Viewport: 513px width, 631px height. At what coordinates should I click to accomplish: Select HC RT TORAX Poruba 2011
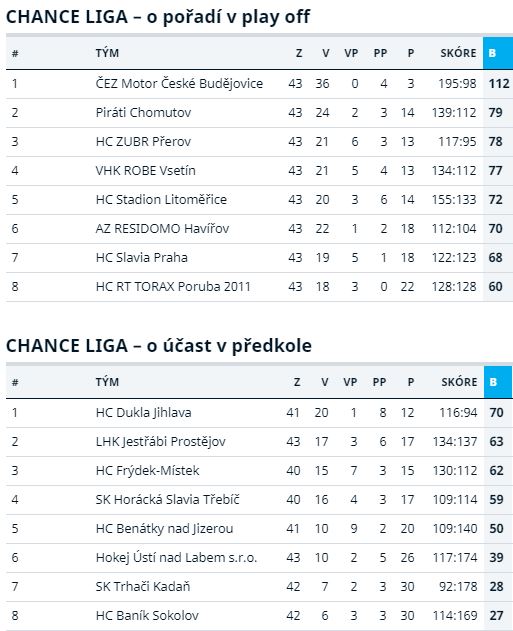point(173,287)
